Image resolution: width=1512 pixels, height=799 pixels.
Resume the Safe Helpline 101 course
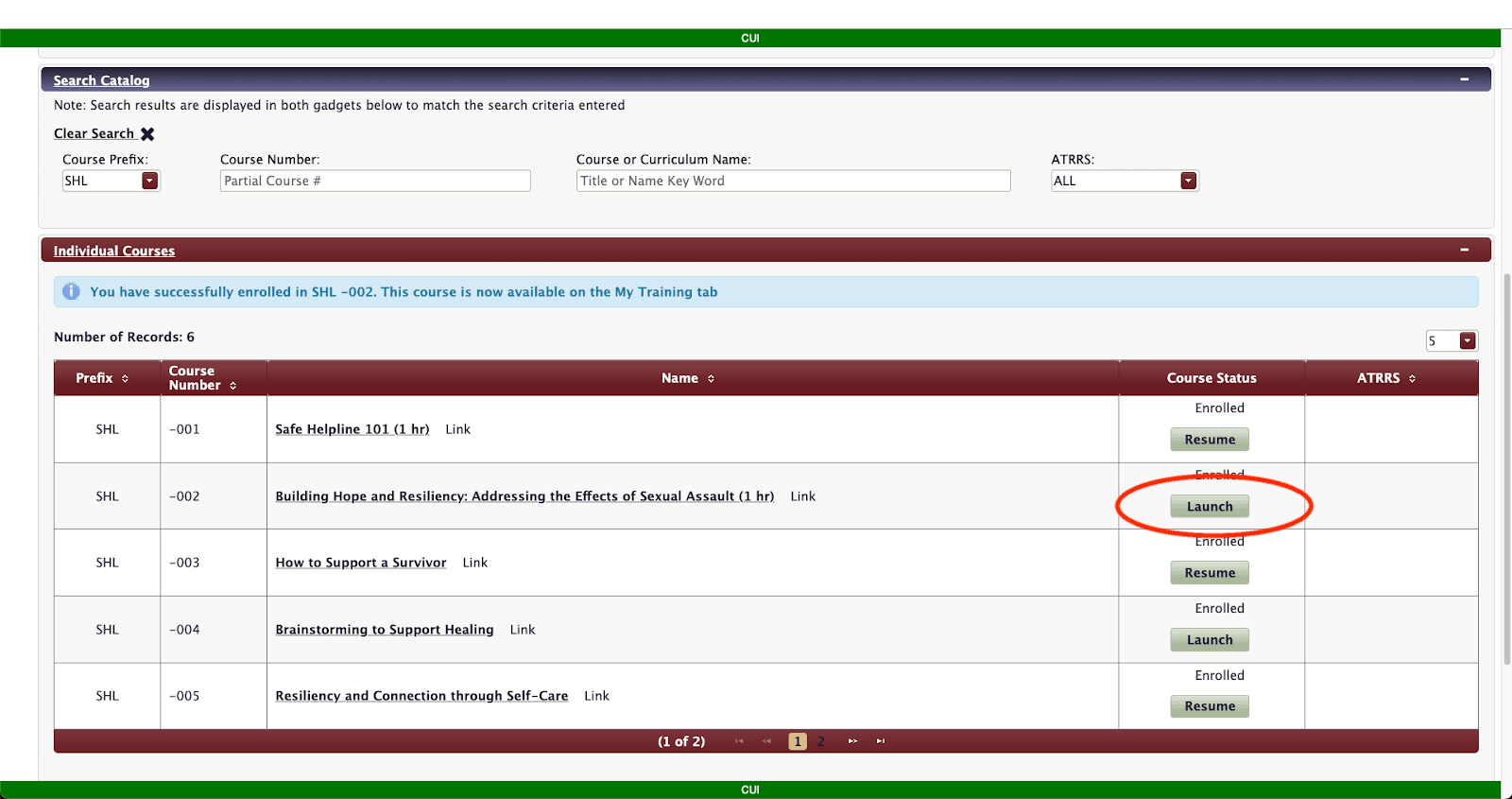point(1210,440)
